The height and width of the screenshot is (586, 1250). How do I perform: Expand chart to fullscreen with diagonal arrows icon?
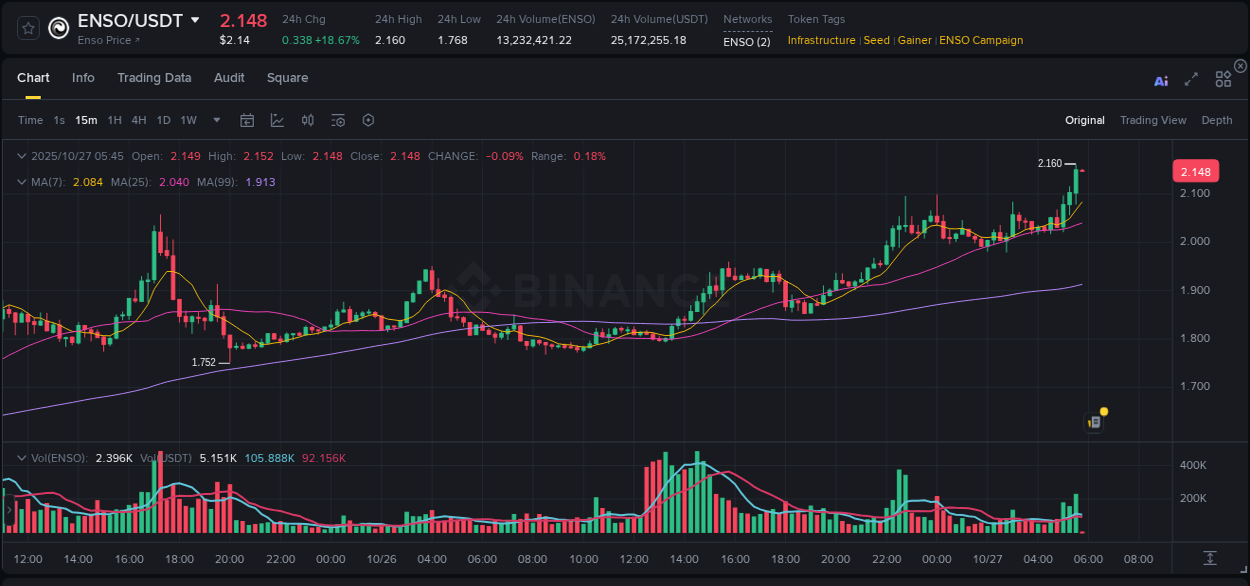click(1191, 80)
